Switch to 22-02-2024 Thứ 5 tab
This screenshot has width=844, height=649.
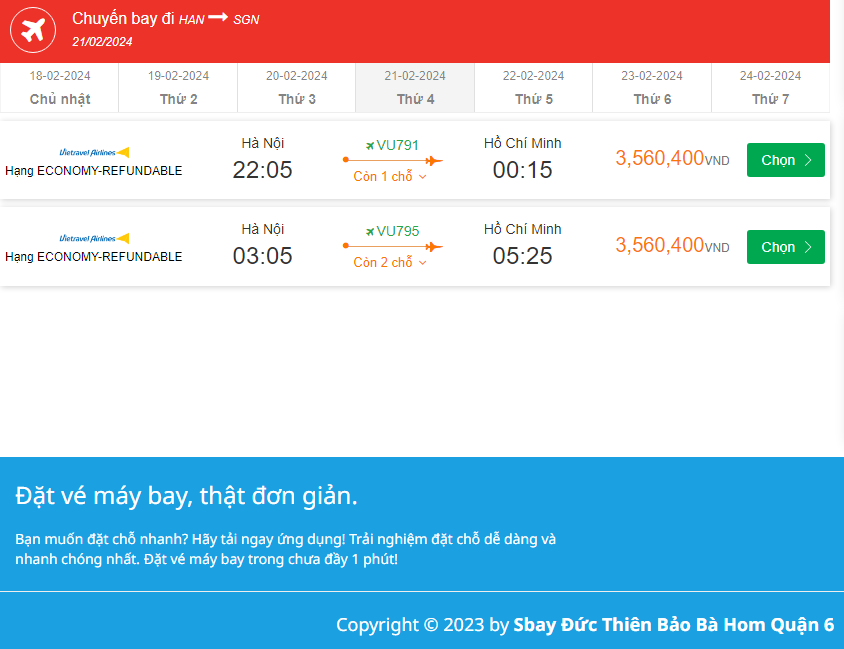pyautogui.click(x=534, y=88)
